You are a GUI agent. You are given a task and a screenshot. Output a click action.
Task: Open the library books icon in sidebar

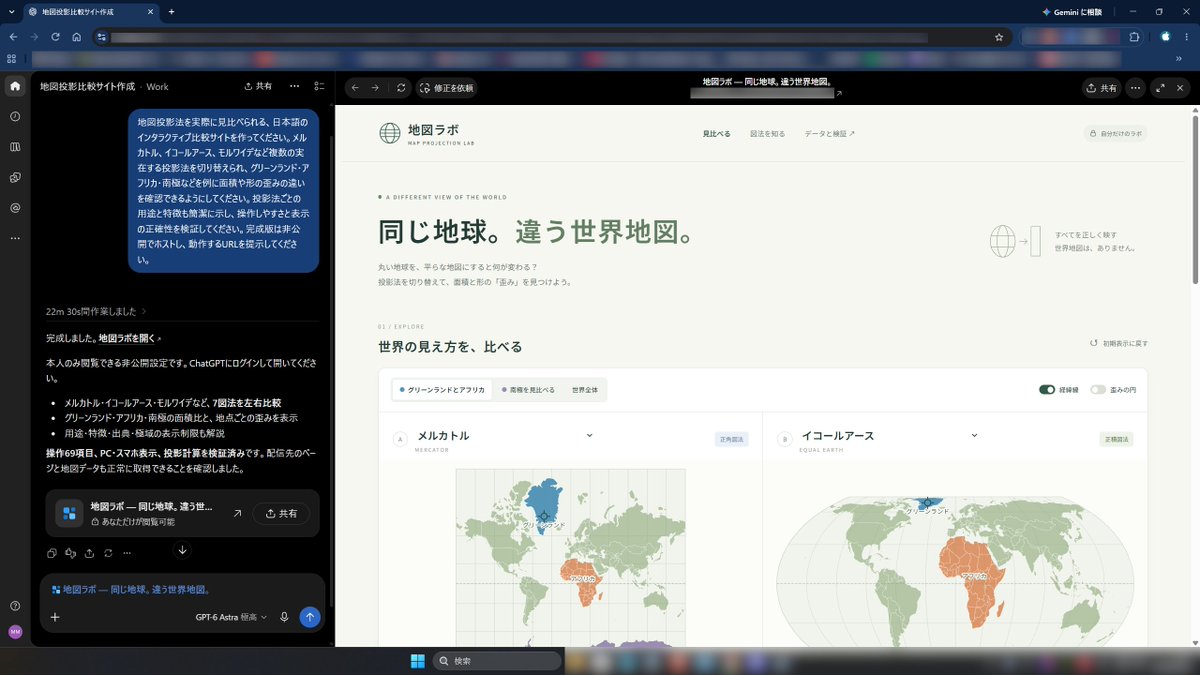pyautogui.click(x=15, y=147)
